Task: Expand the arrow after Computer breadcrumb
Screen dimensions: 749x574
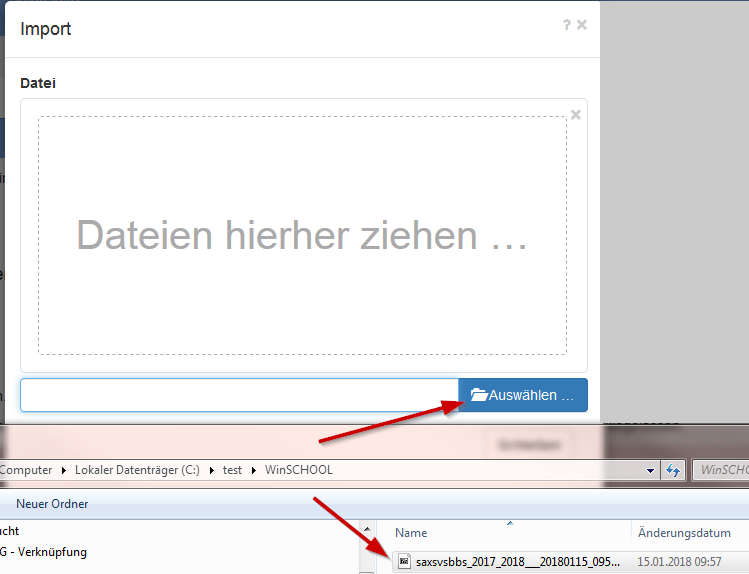Action: point(64,470)
